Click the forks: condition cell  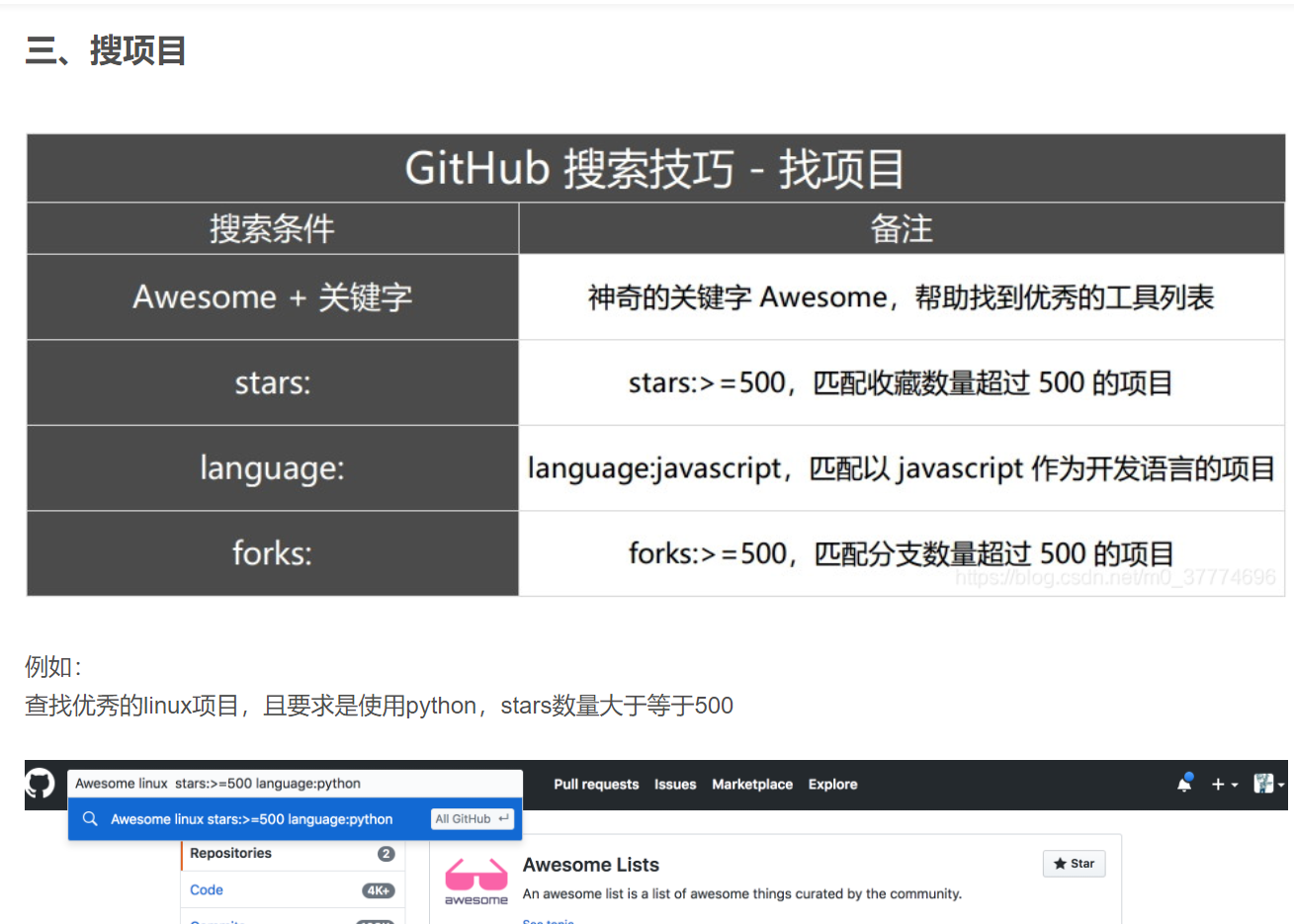pyautogui.click(x=272, y=553)
